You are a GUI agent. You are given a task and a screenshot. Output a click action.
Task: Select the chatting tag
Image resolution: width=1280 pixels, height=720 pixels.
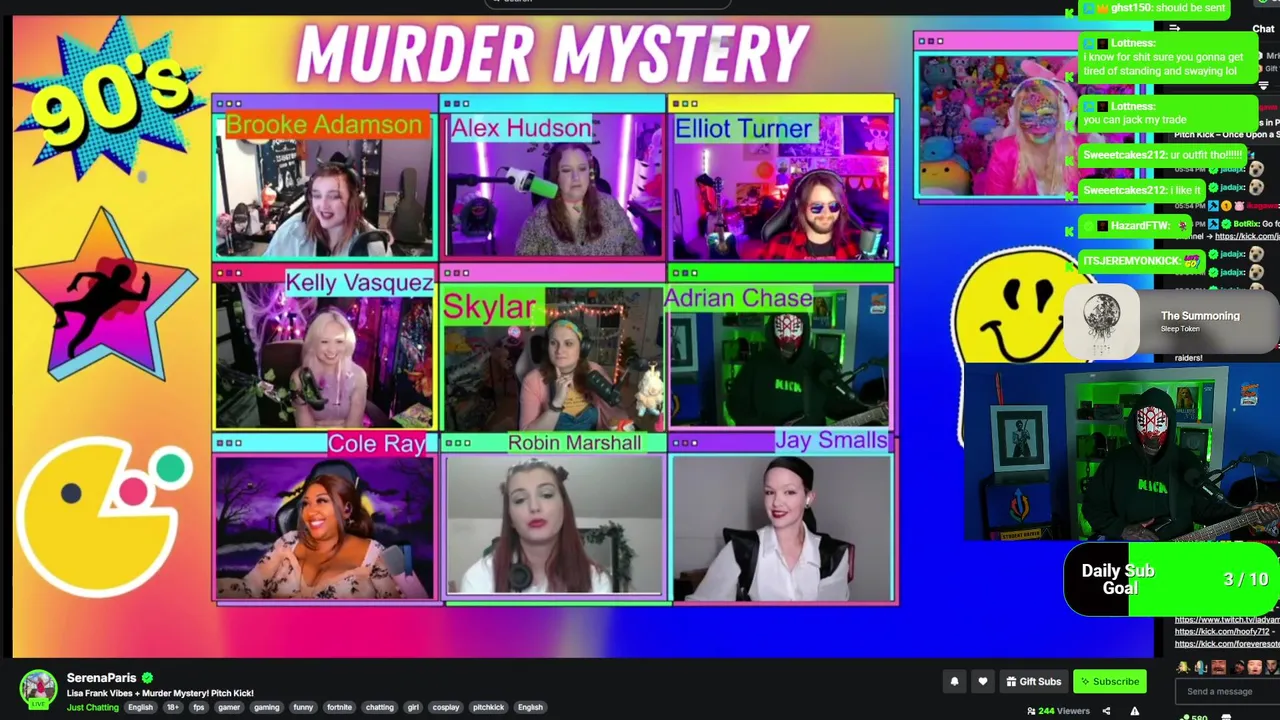380,707
